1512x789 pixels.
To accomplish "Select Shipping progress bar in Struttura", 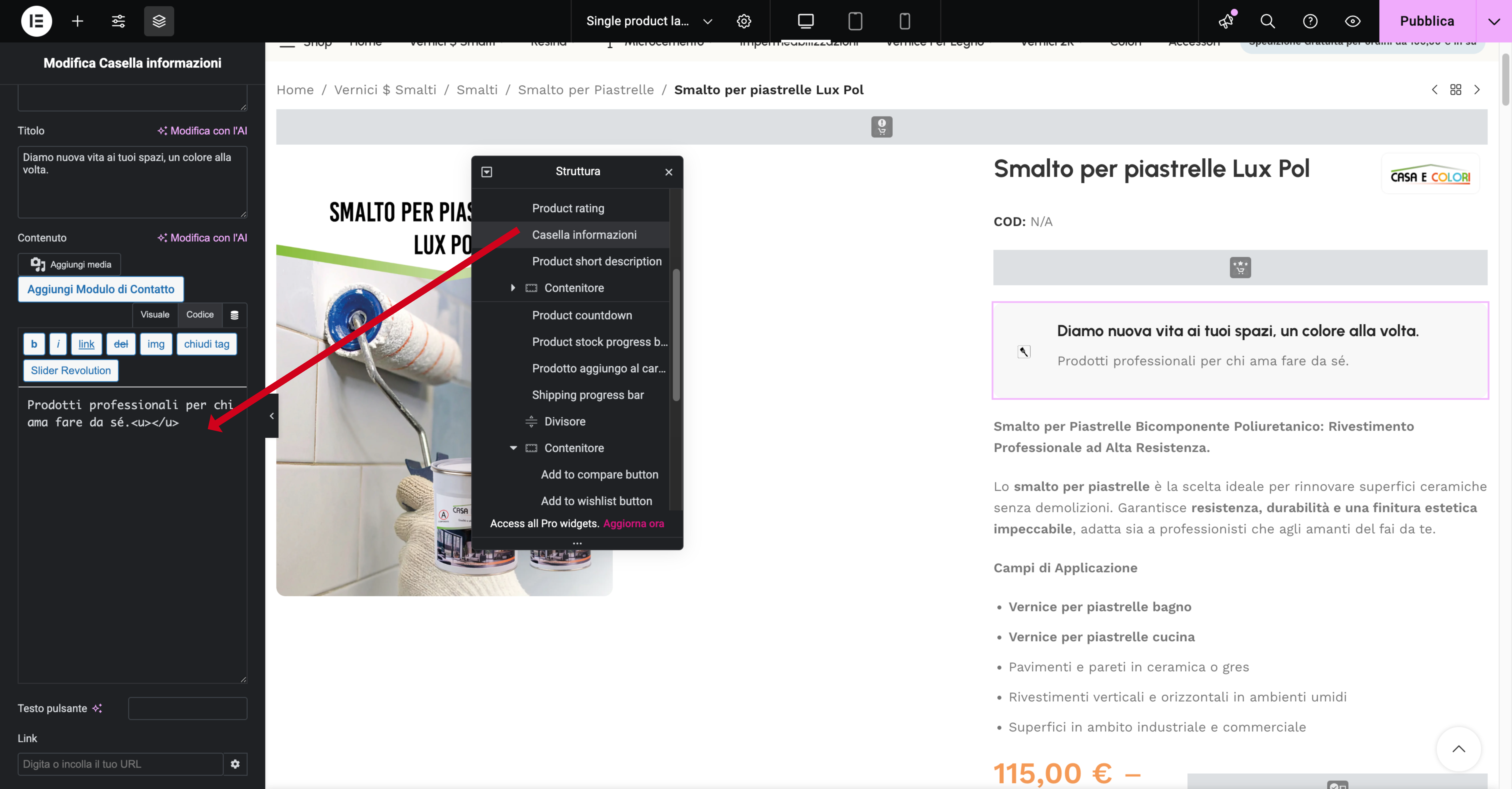I will click(x=588, y=395).
